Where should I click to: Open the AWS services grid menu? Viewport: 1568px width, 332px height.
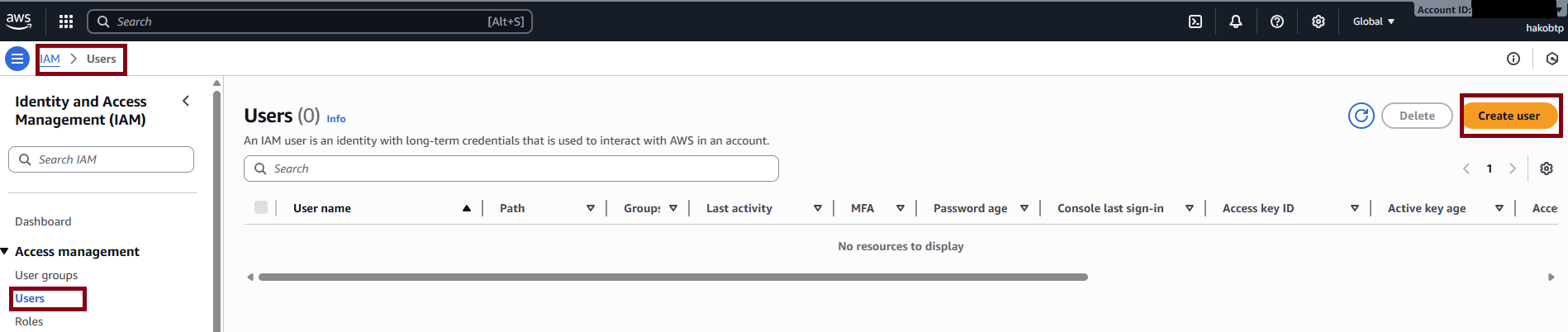tap(66, 21)
